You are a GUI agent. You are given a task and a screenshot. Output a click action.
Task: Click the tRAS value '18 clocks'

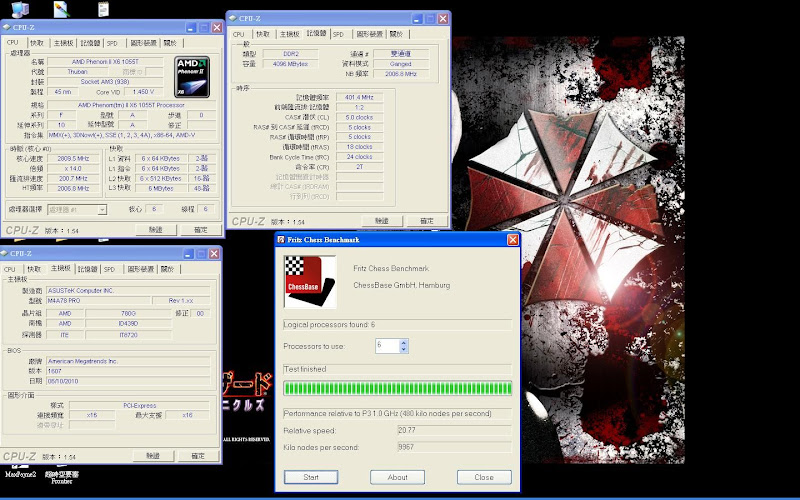[360, 147]
